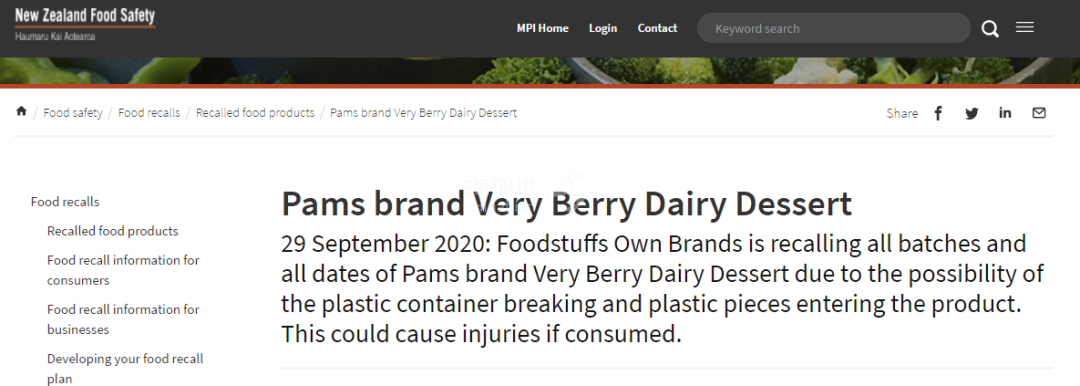Share page via Facebook icon
This screenshot has height=386, width=1080.
point(938,113)
